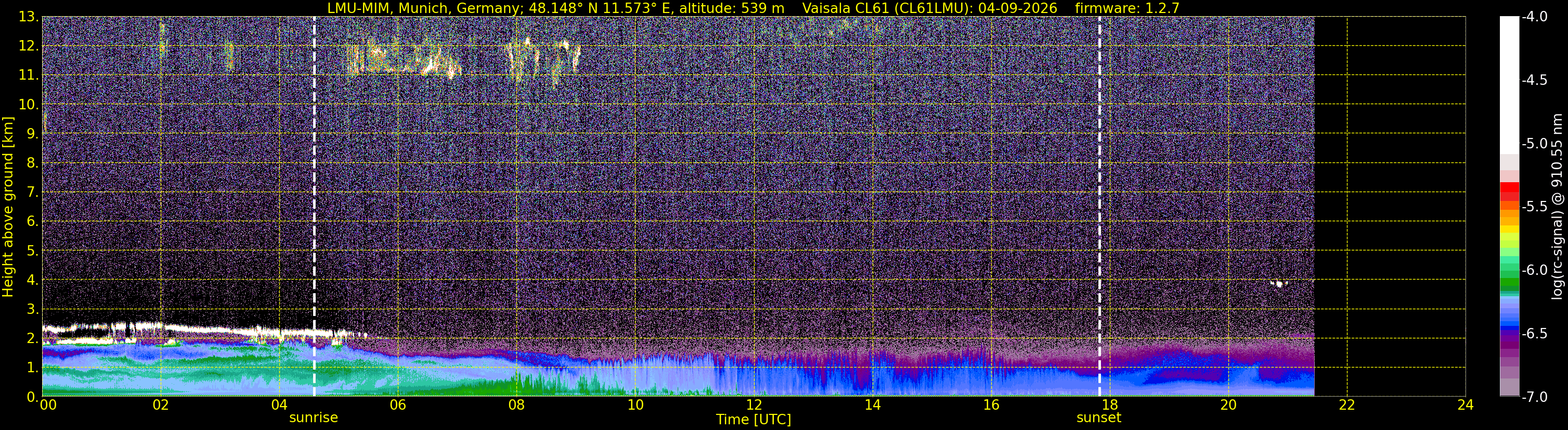1568x430 pixels.
Task: Click the 13 km height tick label
Action: click(29, 17)
